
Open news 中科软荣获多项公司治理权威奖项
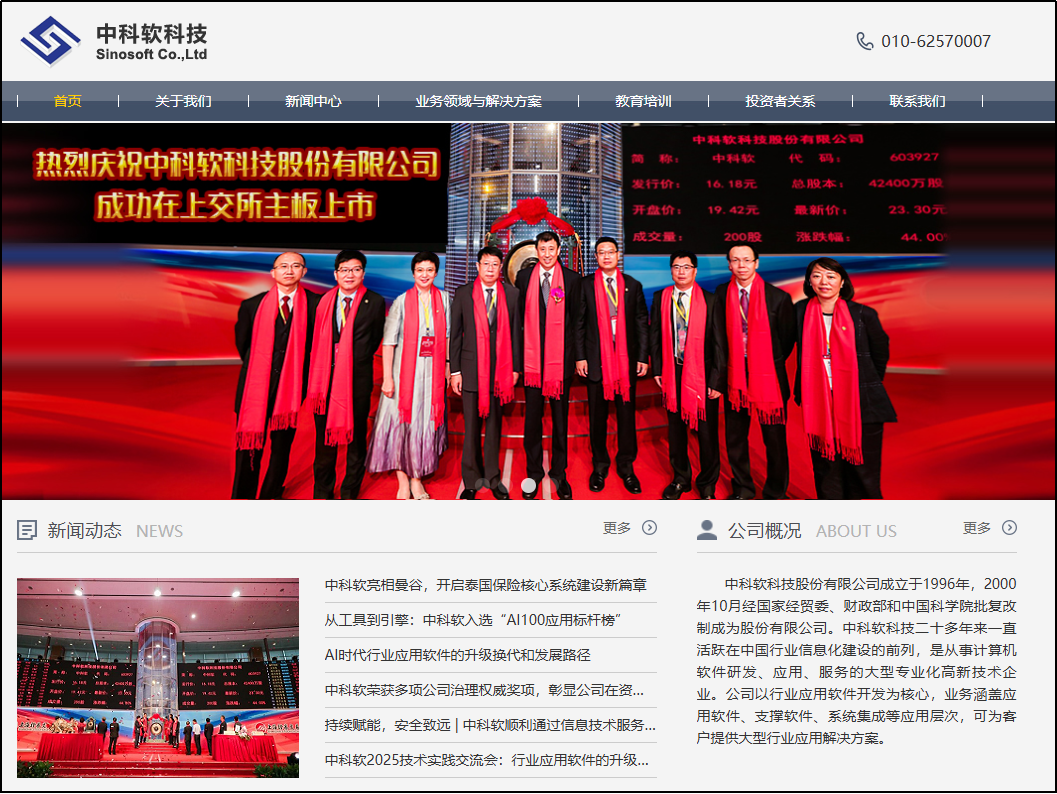[484, 690]
